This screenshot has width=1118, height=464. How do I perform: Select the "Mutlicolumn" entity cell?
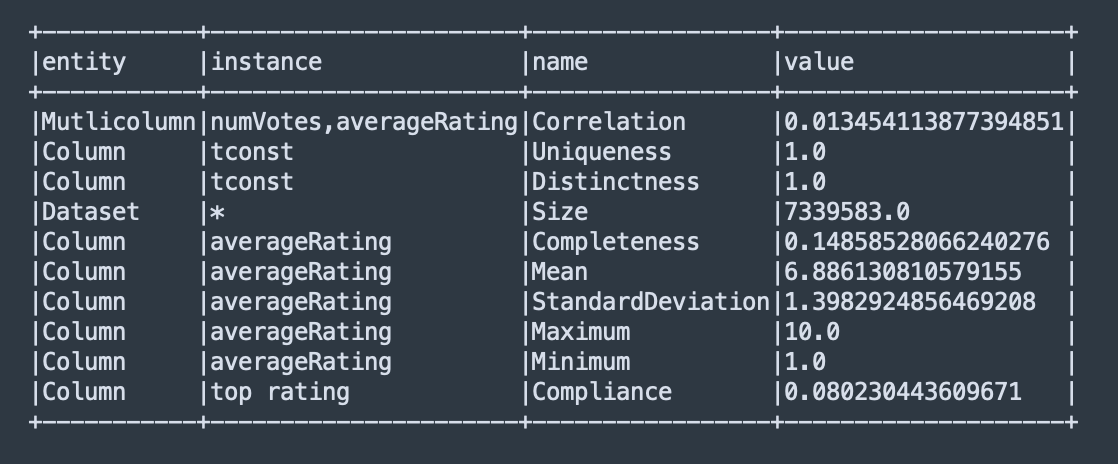(x=119, y=122)
